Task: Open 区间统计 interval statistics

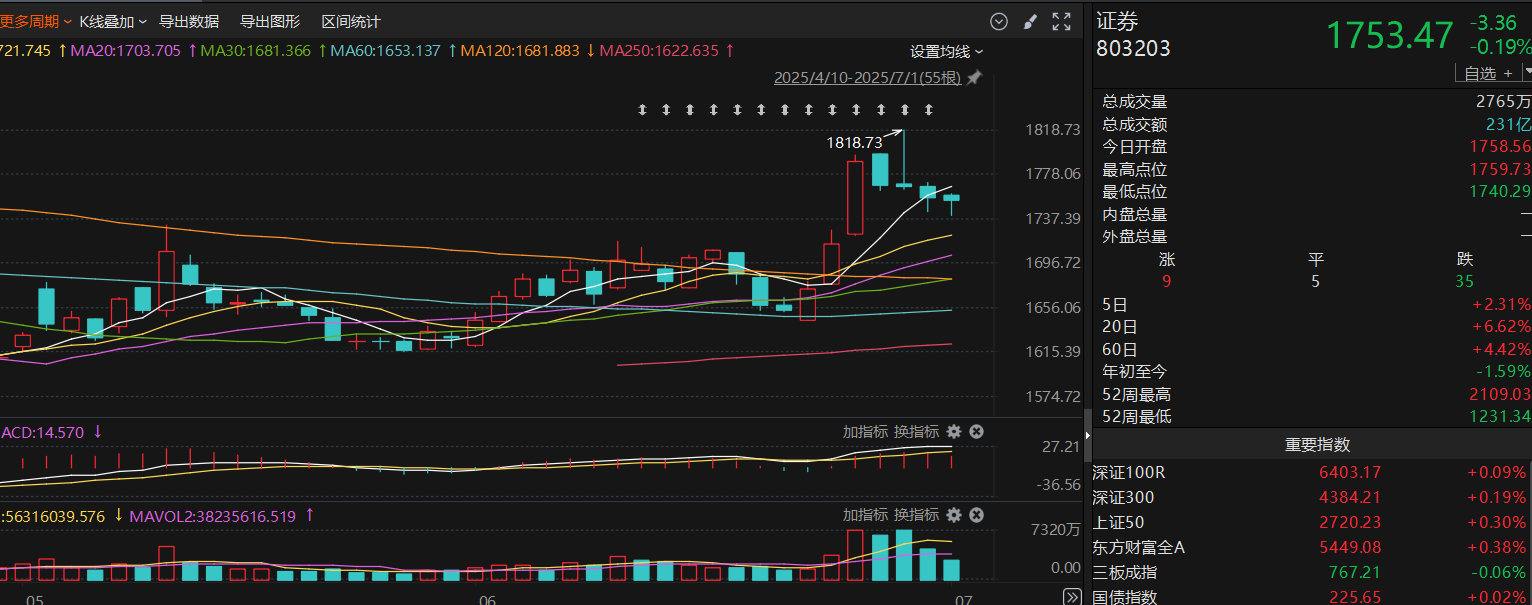Action: click(x=351, y=21)
